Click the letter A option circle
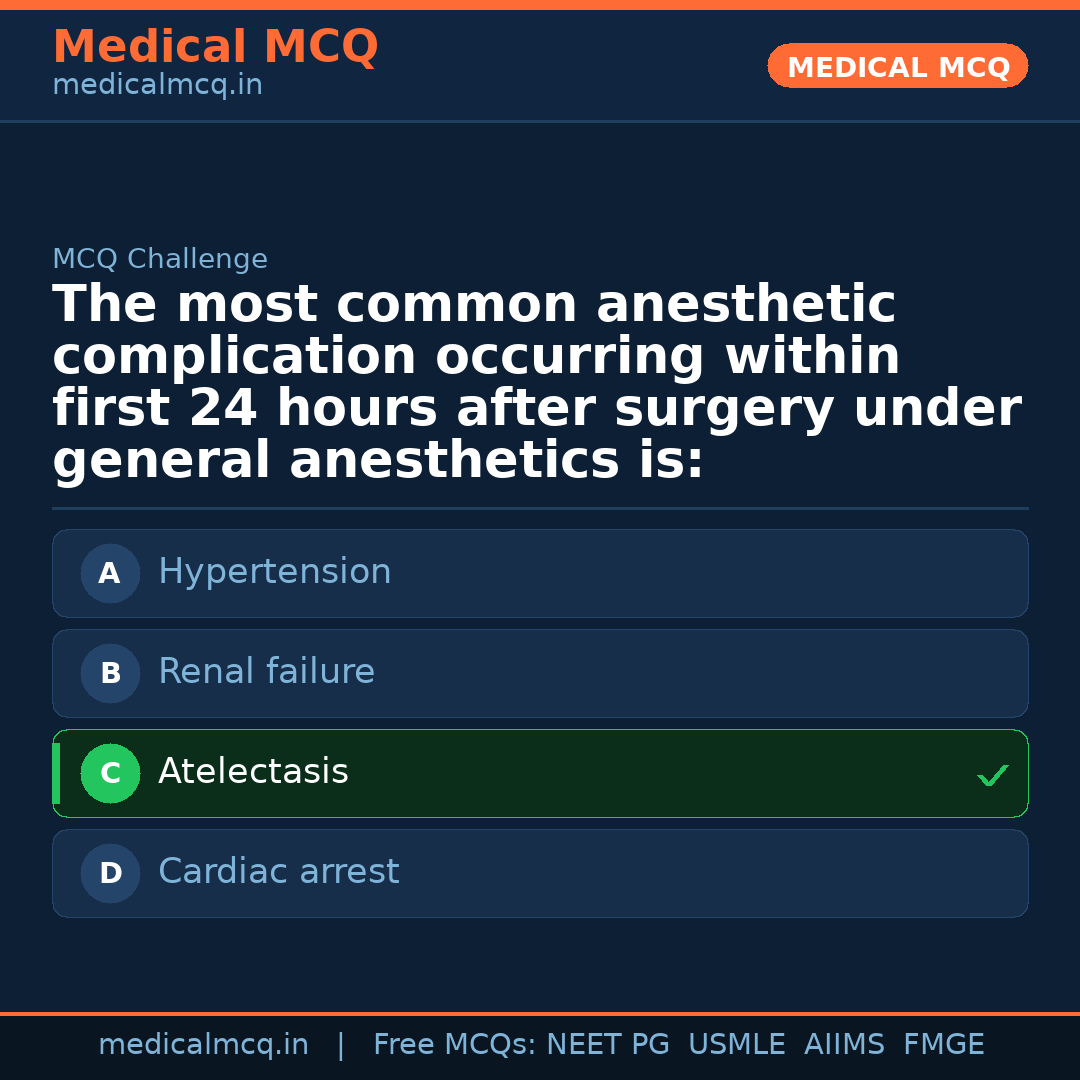The image size is (1080, 1080). pos(110,574)
